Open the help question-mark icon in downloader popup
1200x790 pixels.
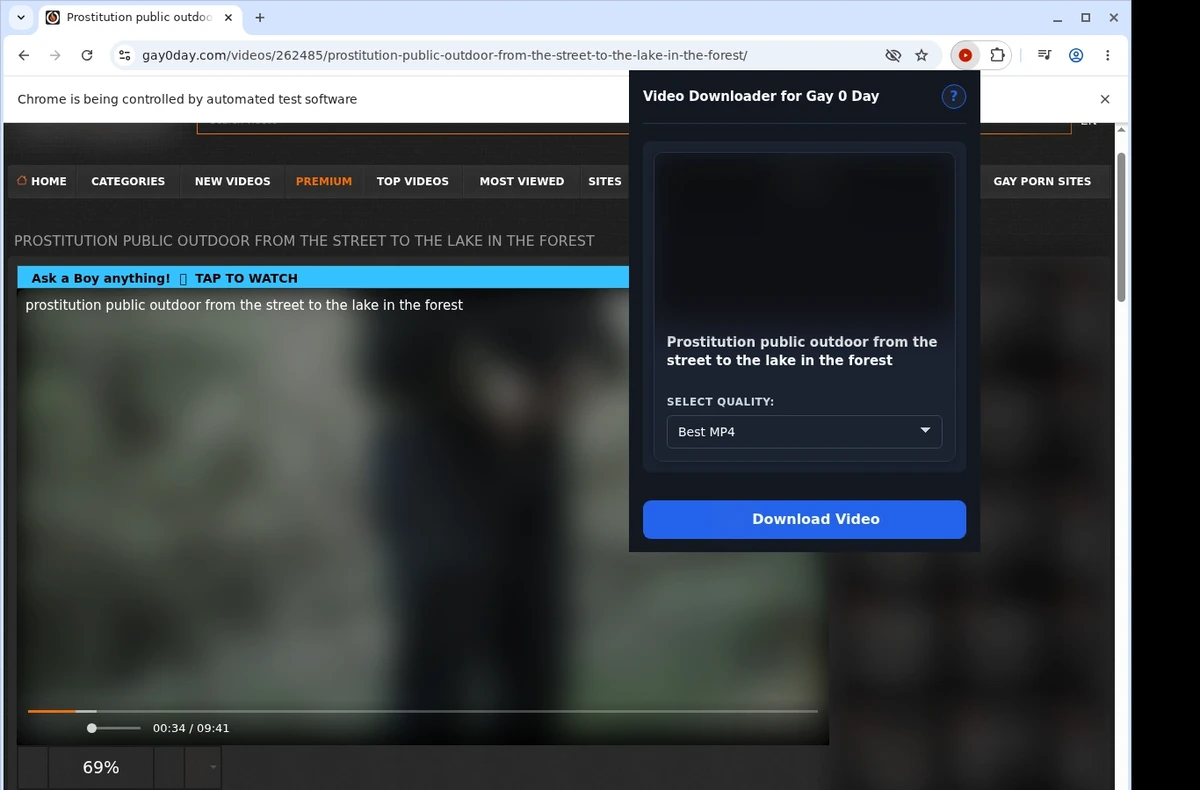coord(953,96)
